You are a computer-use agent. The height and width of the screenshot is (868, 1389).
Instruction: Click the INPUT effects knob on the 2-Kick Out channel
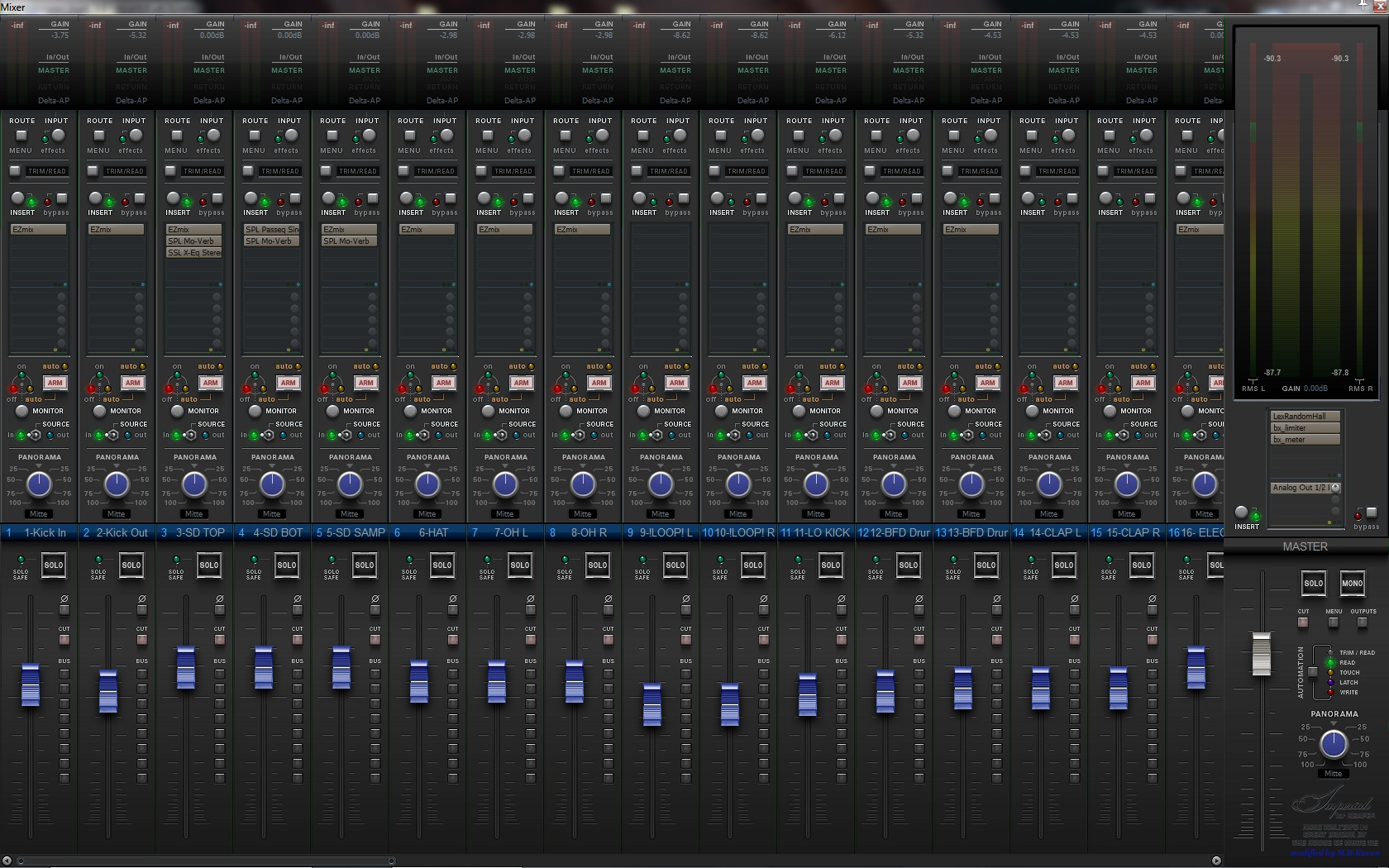(136, 136)
